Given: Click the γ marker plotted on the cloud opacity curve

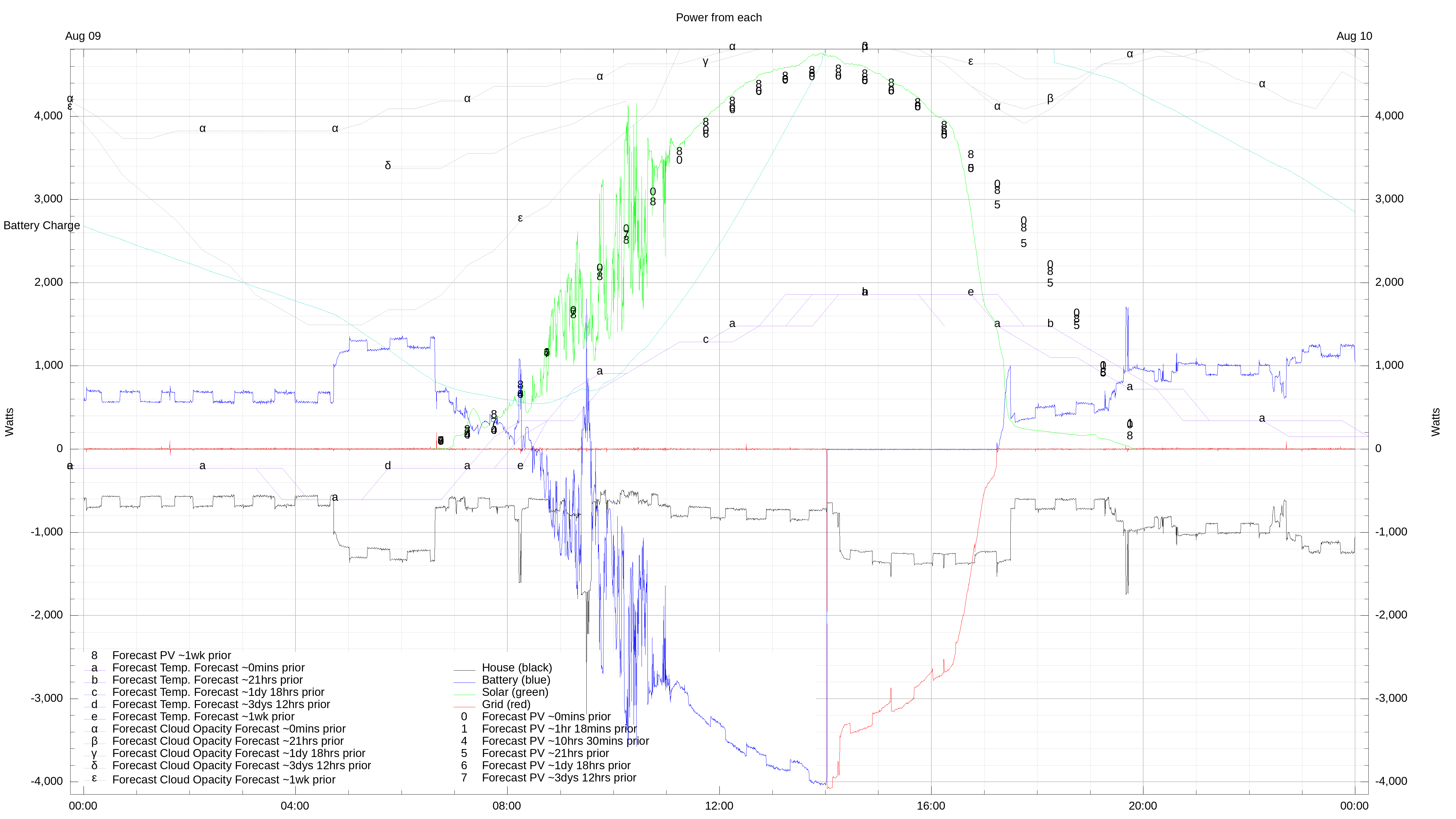Looking at the screenshot, I should [705, 61].
